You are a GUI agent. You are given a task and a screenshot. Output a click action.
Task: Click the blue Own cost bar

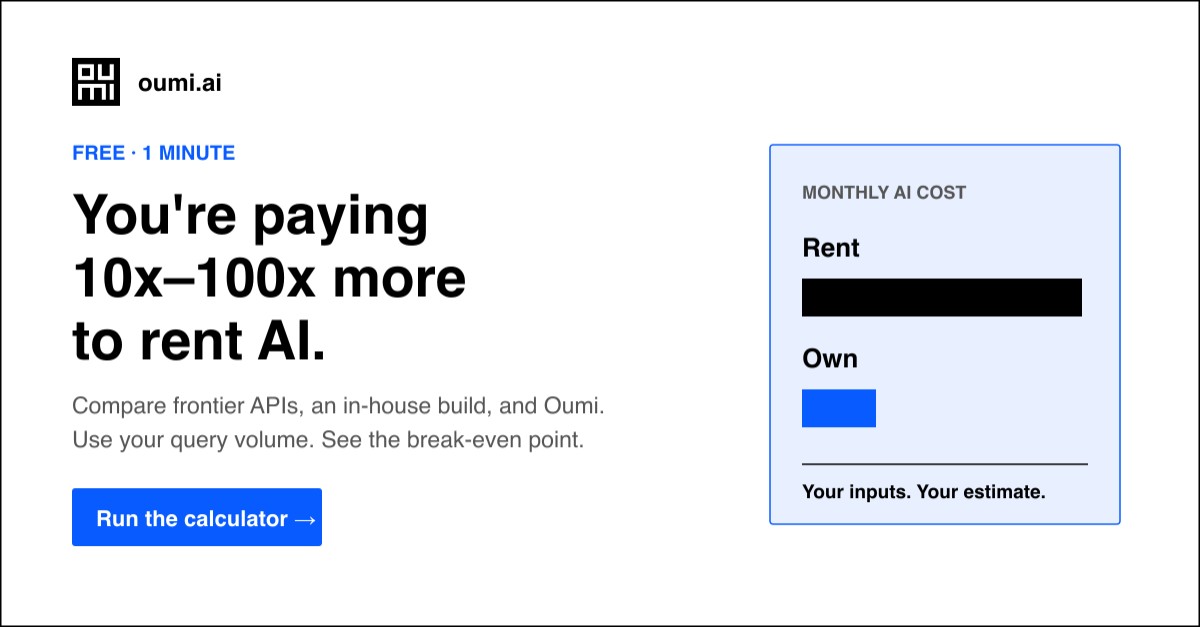[839, 408]
